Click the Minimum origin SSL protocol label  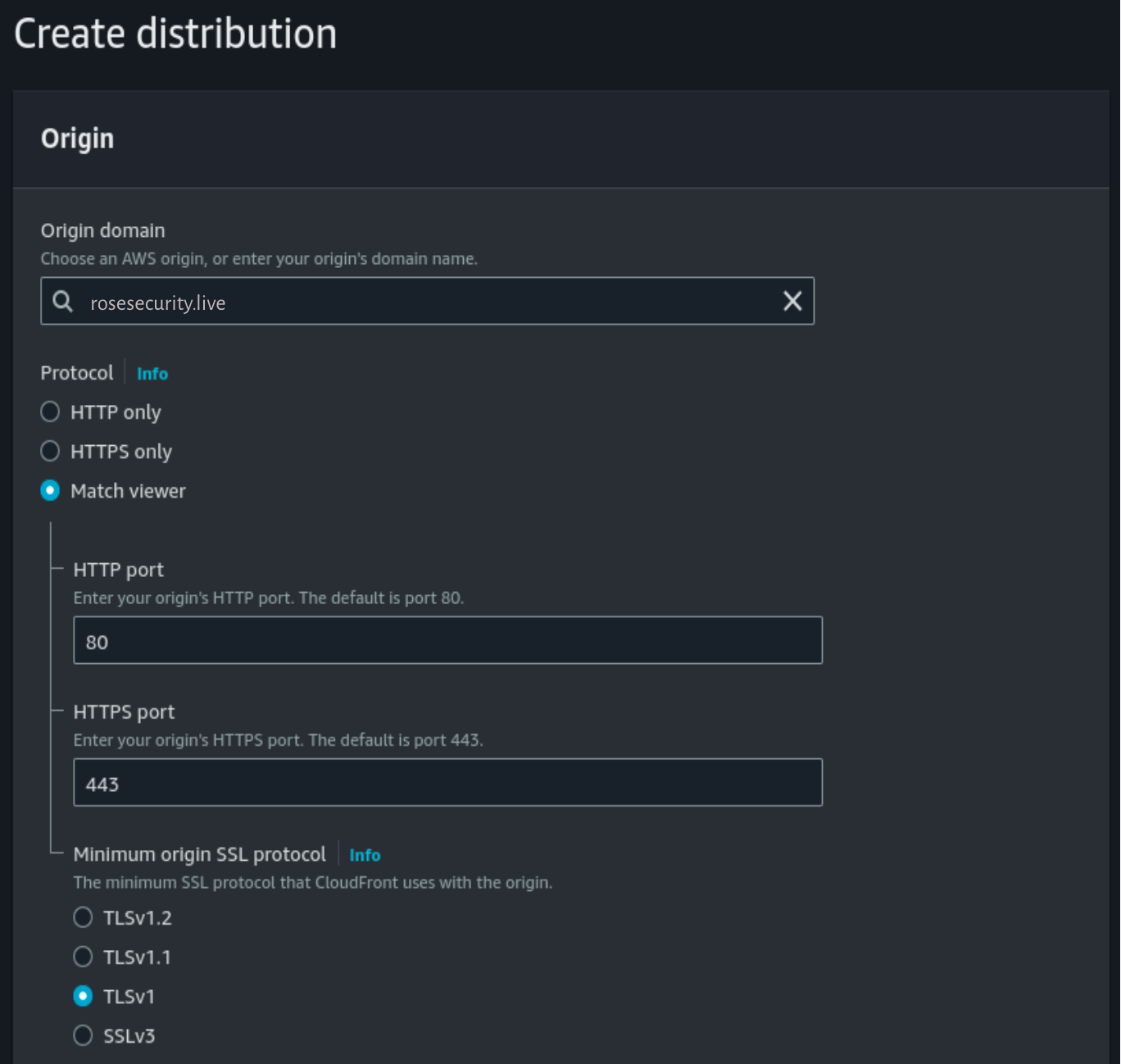(200, 855)
